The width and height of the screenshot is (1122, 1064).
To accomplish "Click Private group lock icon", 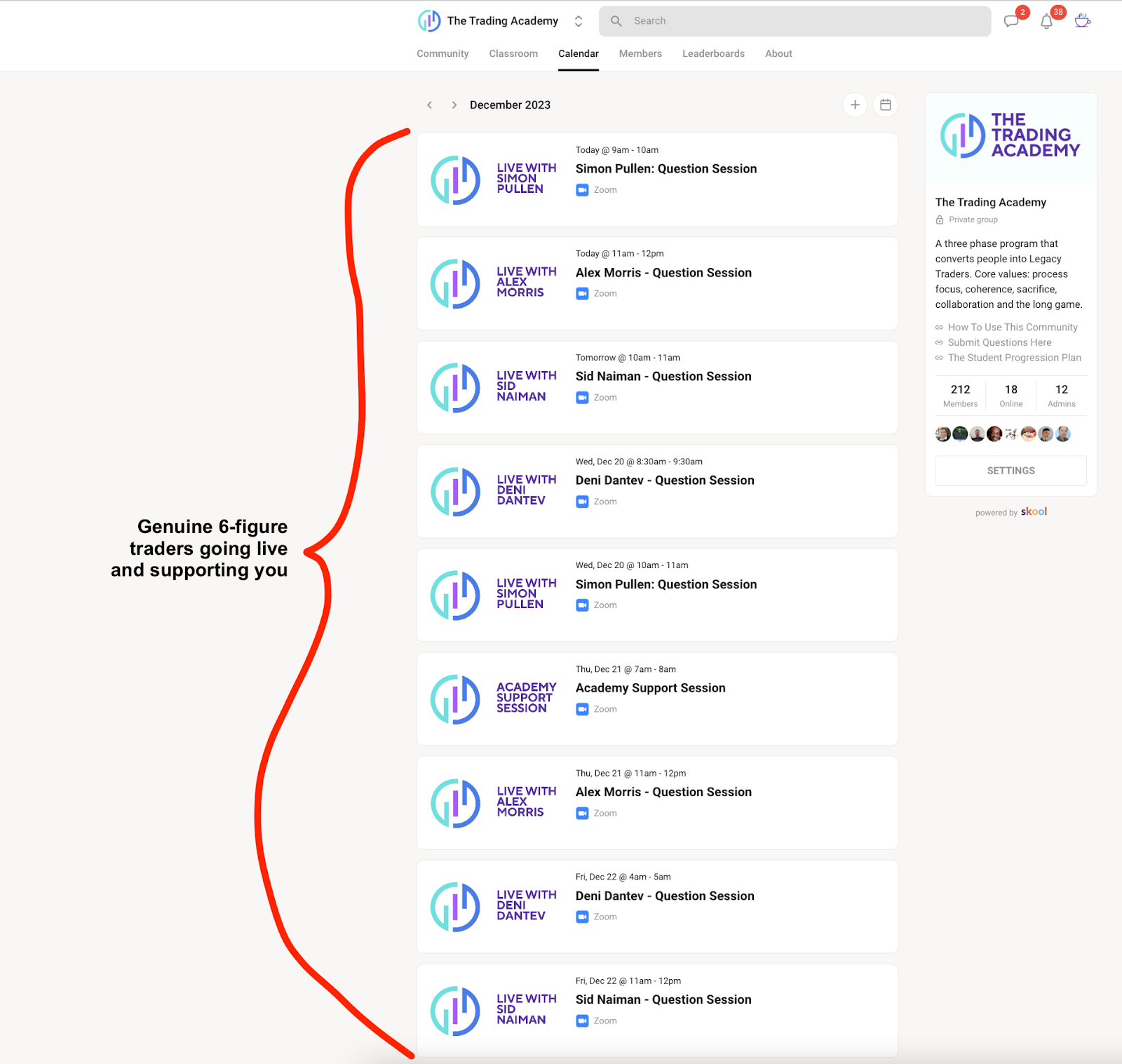I will [940, 220].
